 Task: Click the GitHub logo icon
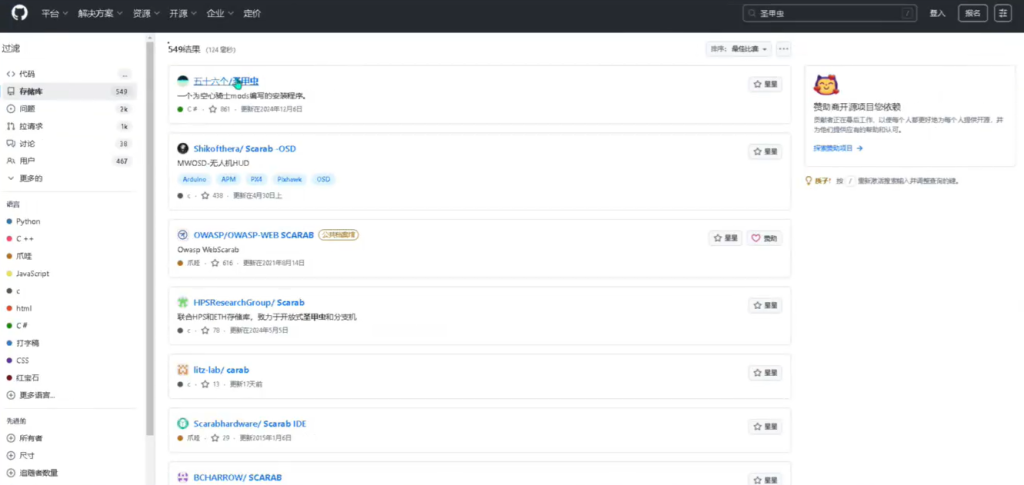pos(20,12)
